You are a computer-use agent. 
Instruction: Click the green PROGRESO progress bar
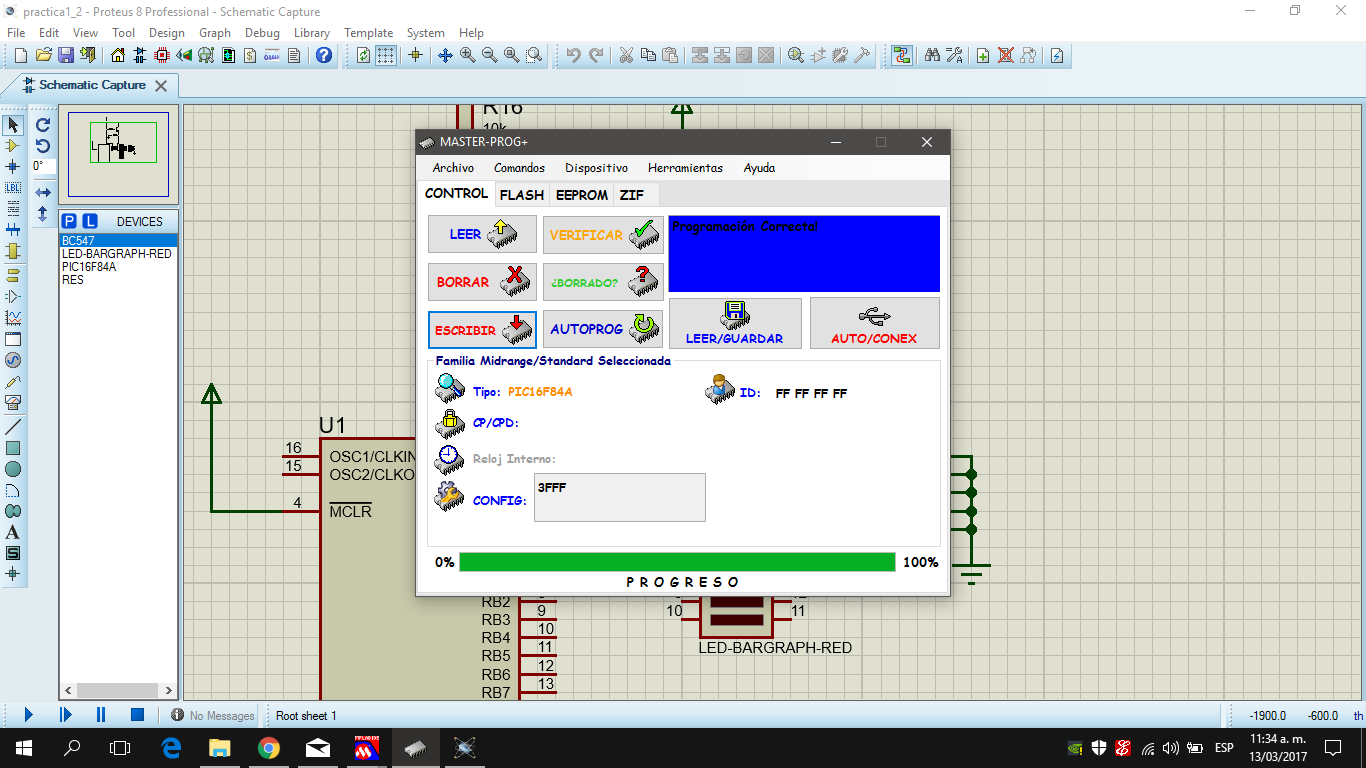pos(677,562)
